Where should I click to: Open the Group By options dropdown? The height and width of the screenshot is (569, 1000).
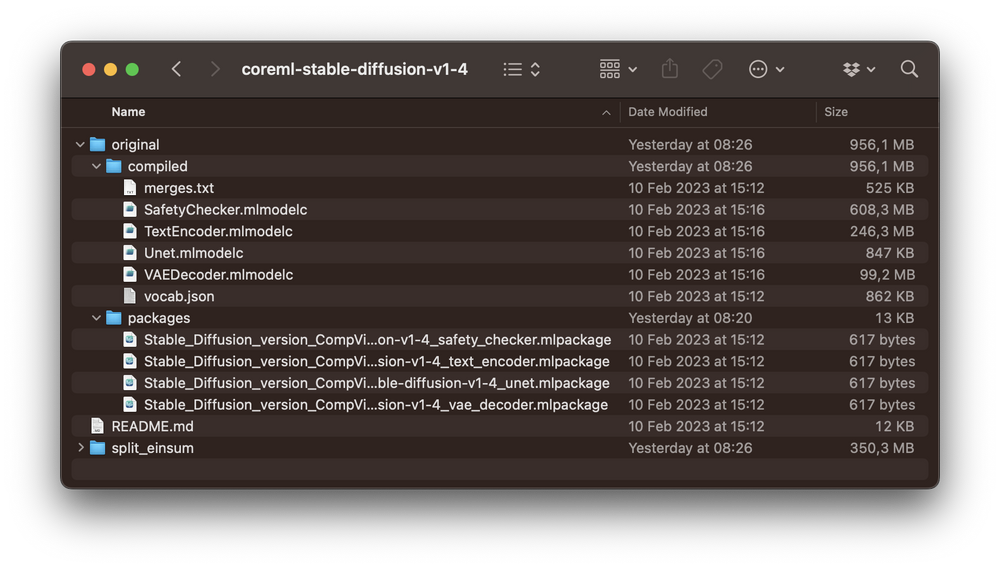click(x=618, y=69)
